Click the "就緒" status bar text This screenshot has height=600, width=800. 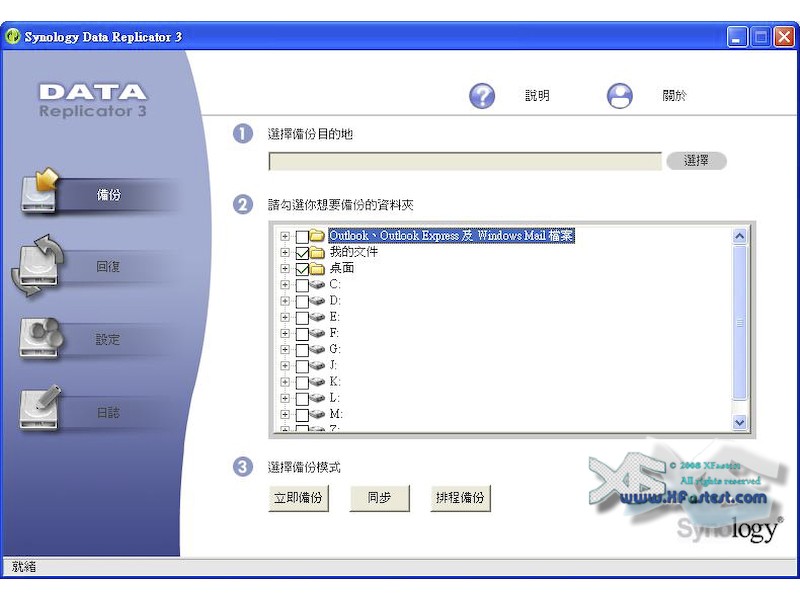[23, 567]
